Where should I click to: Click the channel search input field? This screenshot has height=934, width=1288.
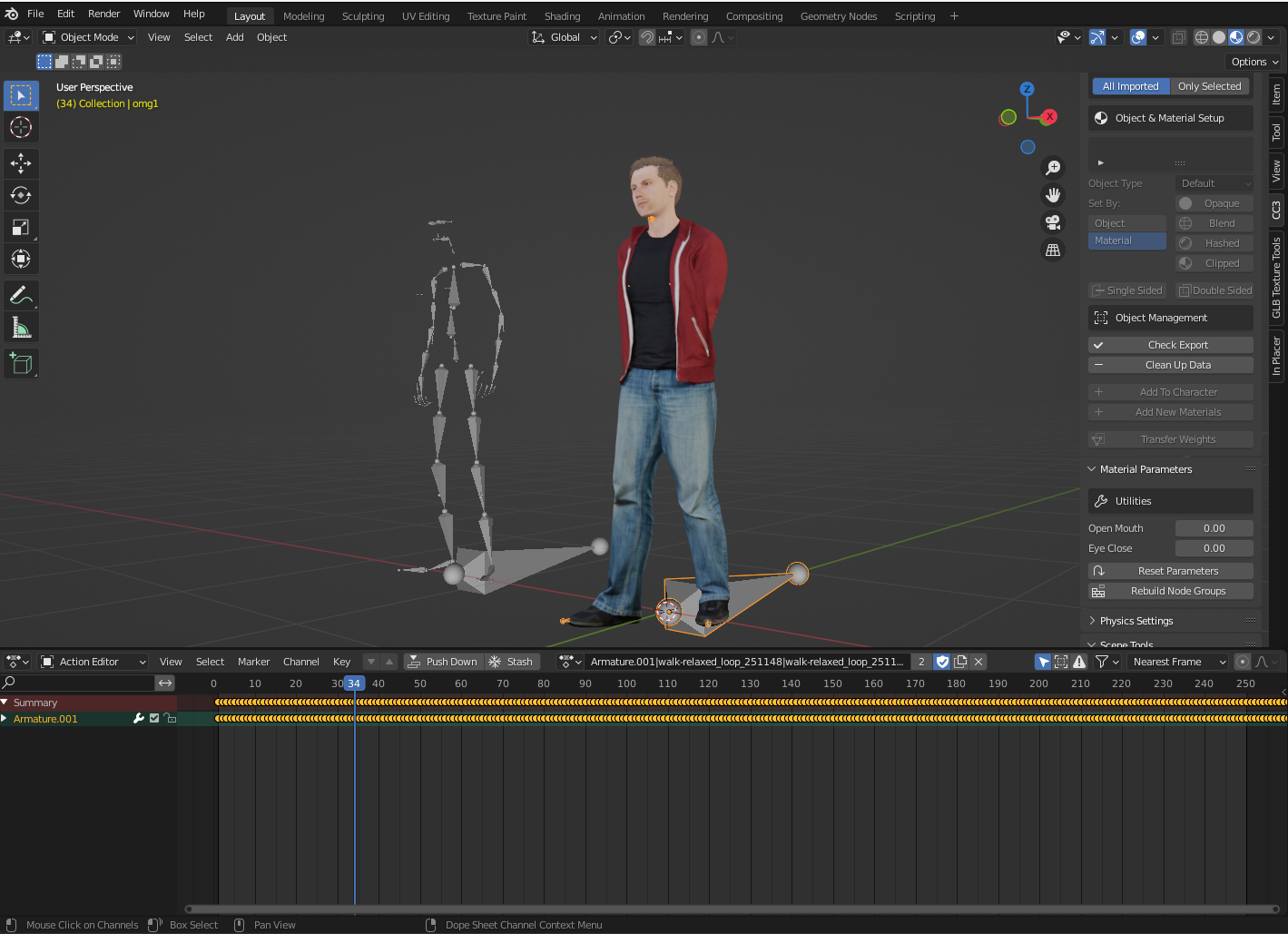click(x=78, y=683)
